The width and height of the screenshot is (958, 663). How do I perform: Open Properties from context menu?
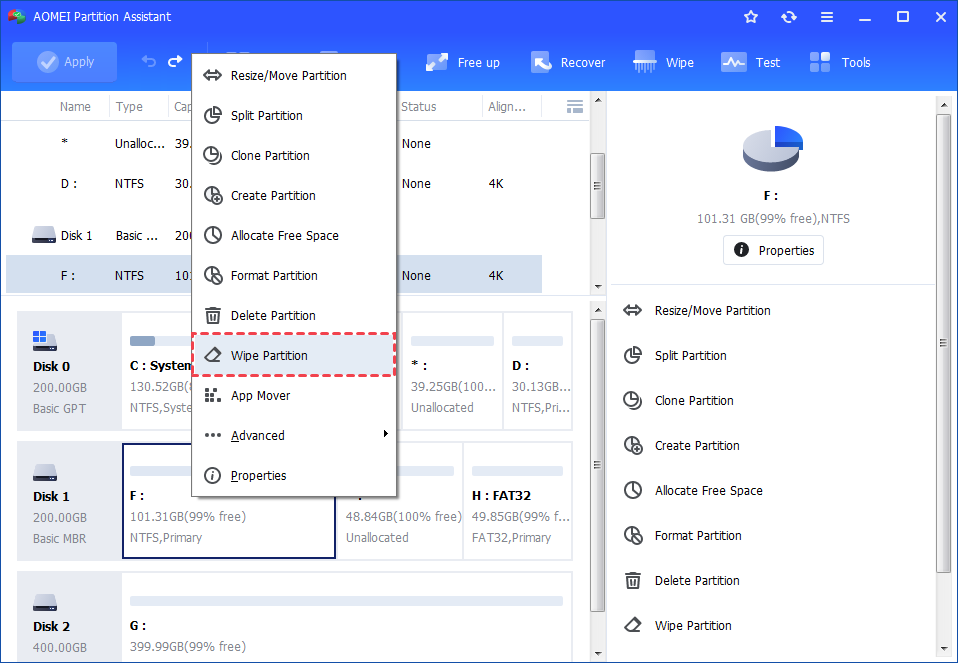(x=294, y=475)
